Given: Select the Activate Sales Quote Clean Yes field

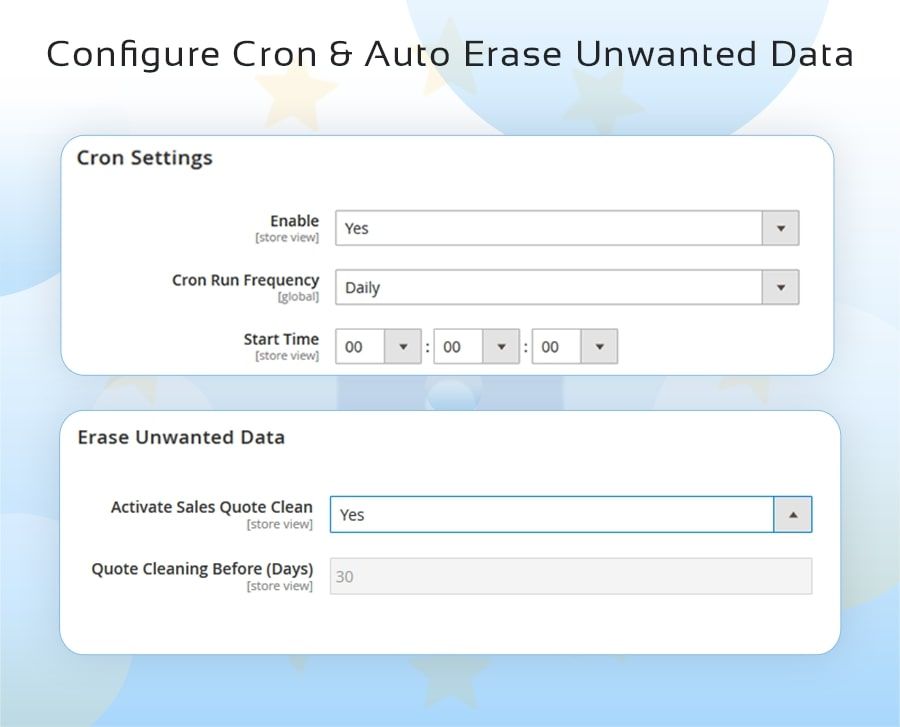Looking at the screenshot, I should pyautogui.click(x=552, y=515).
